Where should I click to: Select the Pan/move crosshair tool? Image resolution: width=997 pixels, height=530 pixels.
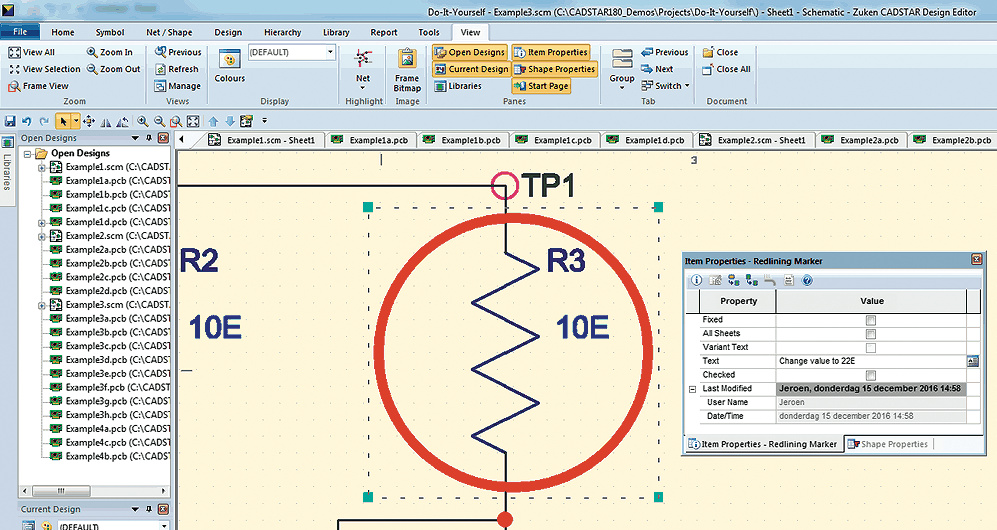click(x=88, y=121)
